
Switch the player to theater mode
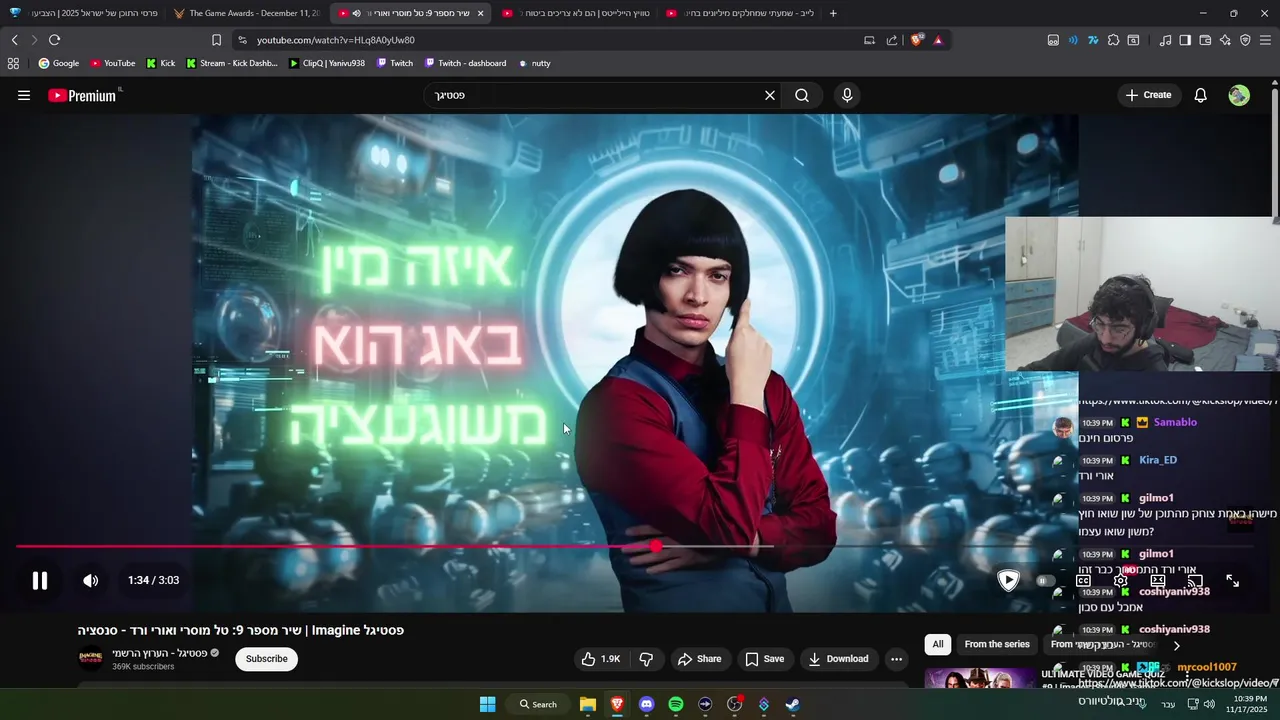(1158, 581)
